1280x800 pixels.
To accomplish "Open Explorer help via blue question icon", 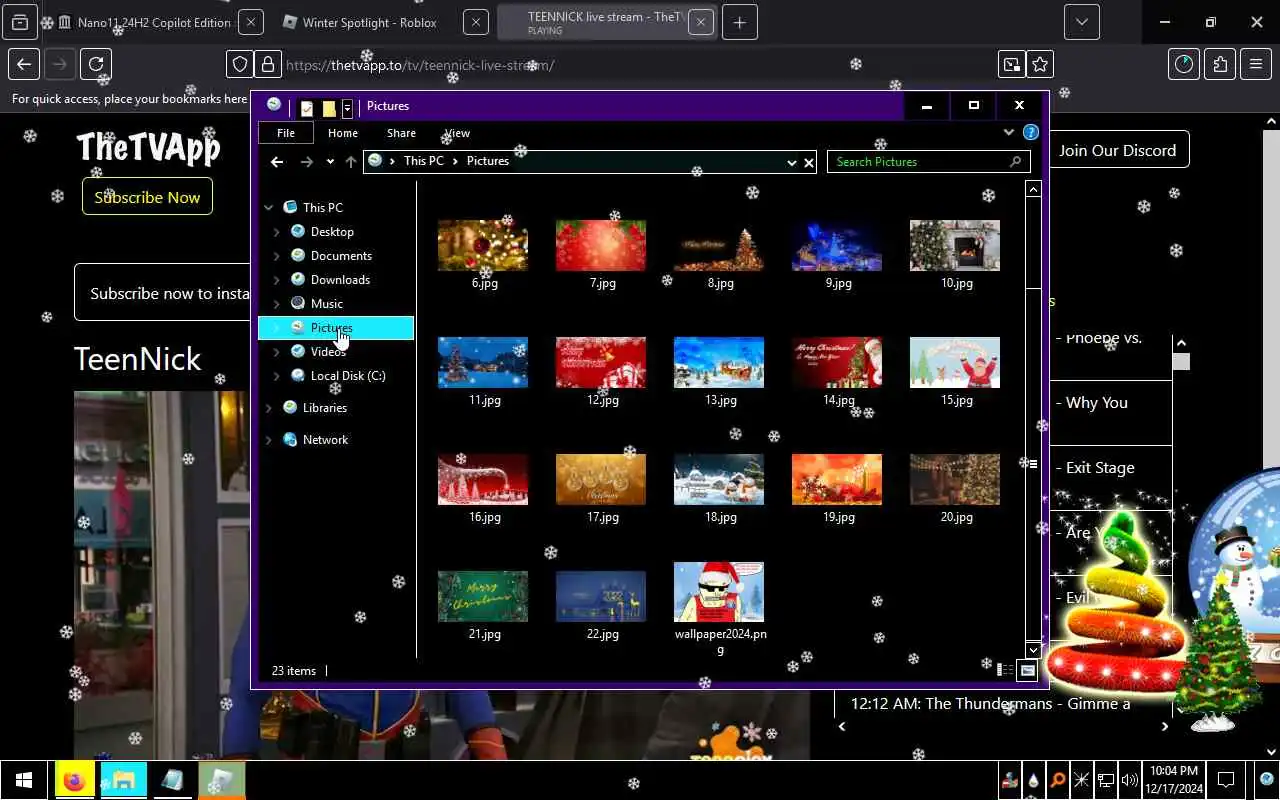I will 1031,132.
